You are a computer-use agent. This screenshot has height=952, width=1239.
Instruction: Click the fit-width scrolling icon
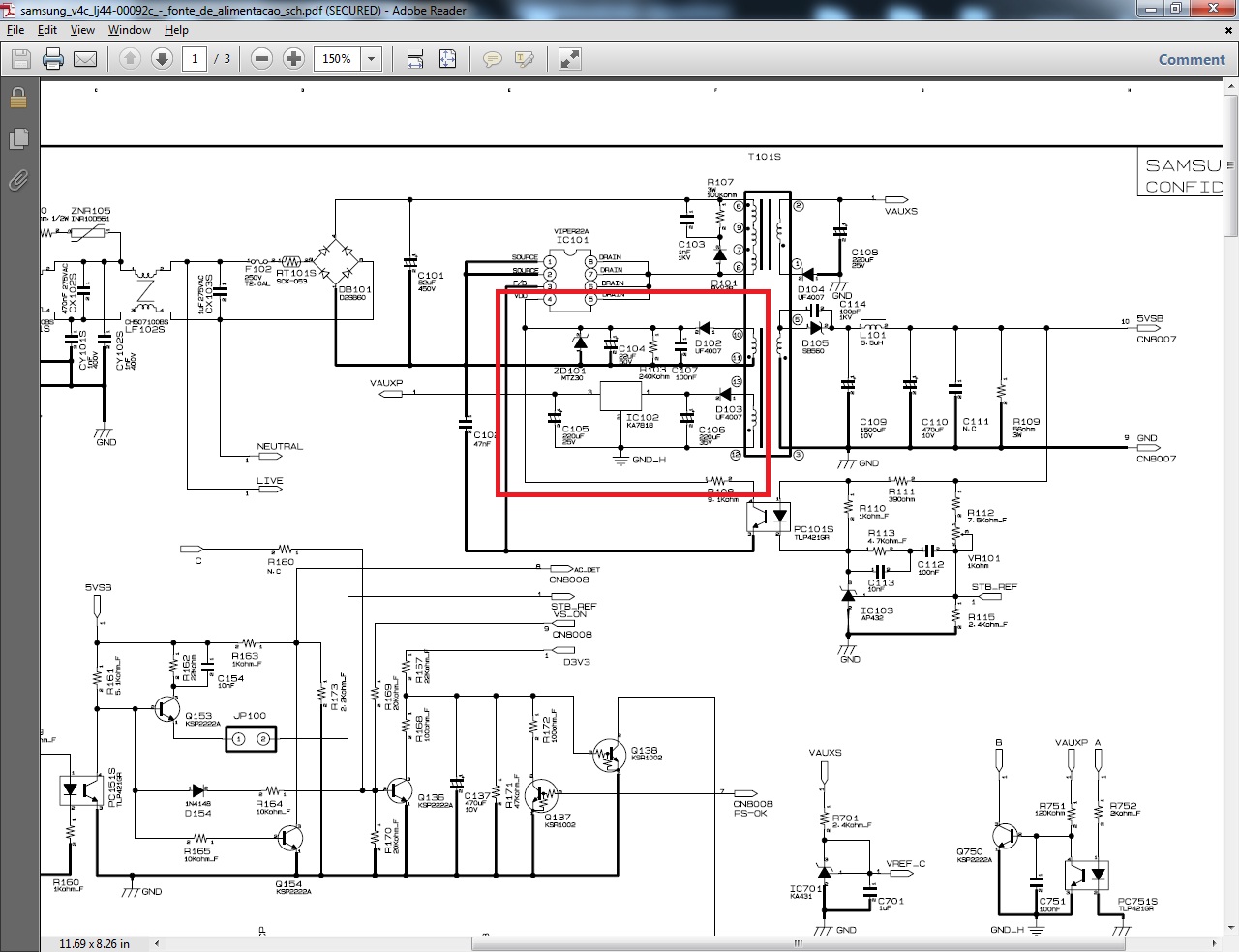click(x=415, y=59)
